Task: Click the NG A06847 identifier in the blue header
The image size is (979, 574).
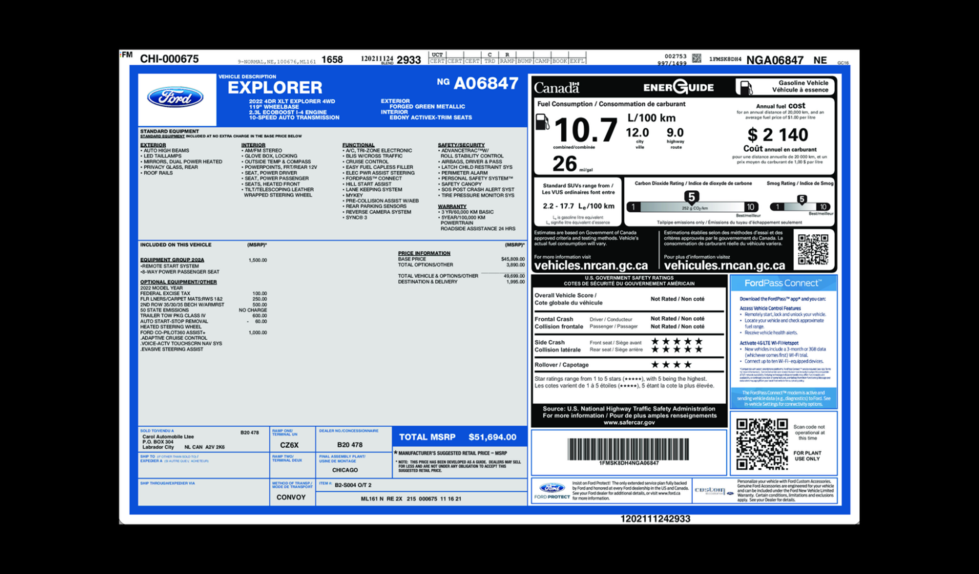Action: point(478,84)
